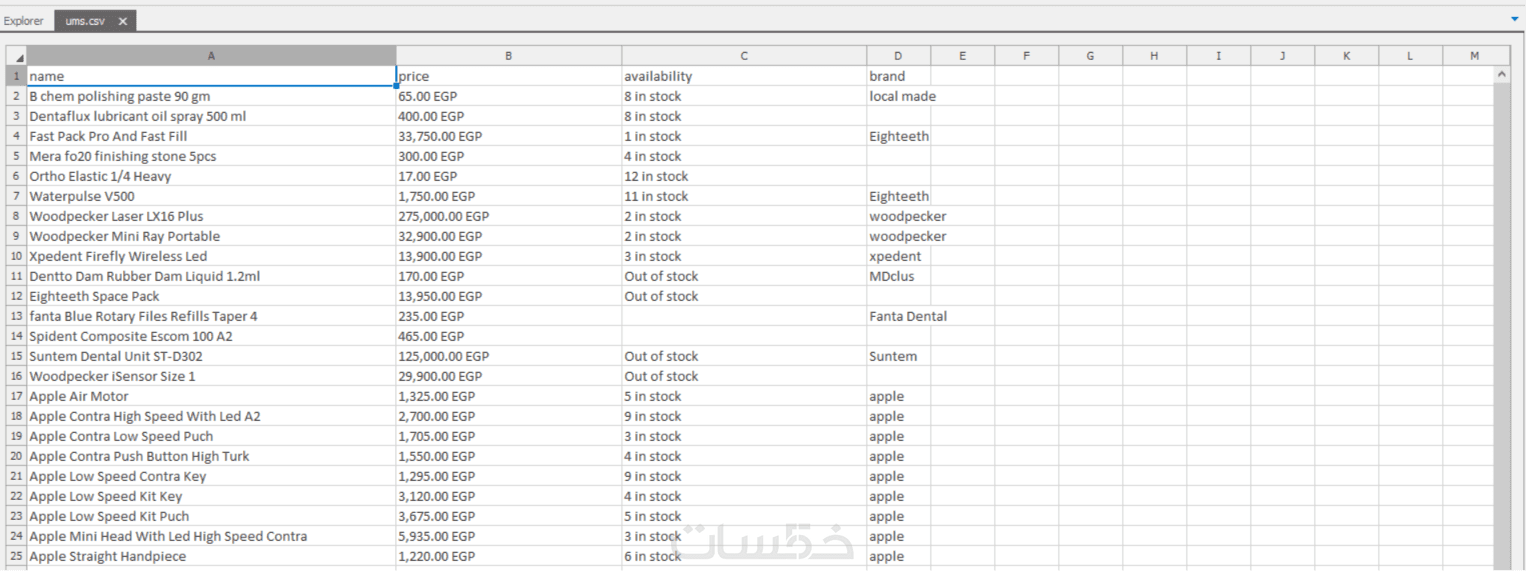Select column H header
This screenshot has height=571, width=1526.
1154,56
